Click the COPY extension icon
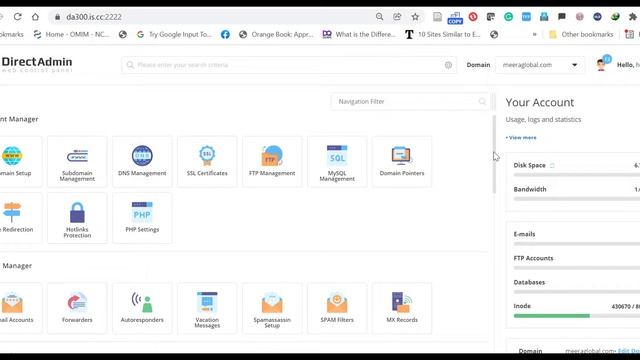640x360 pixels. coord(455,18)
